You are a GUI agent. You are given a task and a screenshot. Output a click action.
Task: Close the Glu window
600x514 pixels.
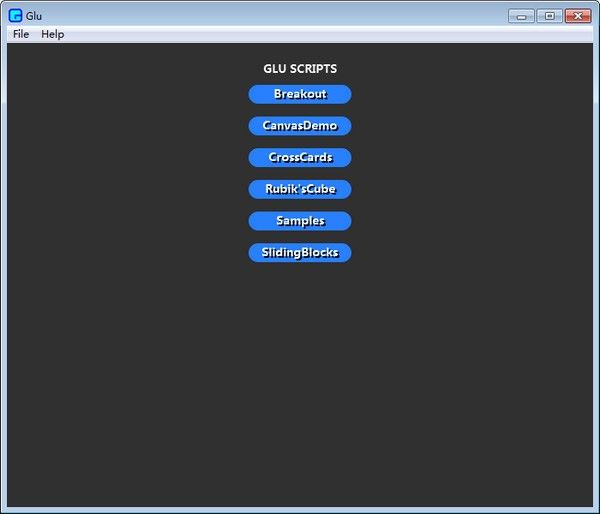point(578,16)
